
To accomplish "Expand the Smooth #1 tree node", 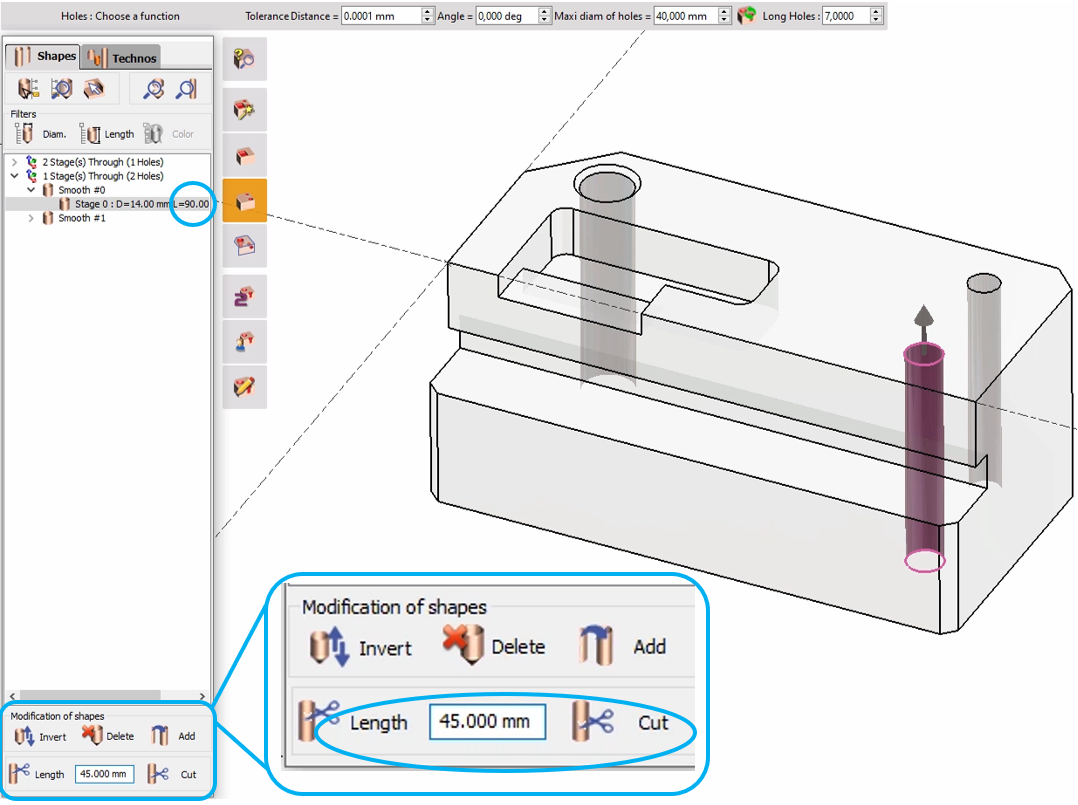I will (x=31, y=218).
